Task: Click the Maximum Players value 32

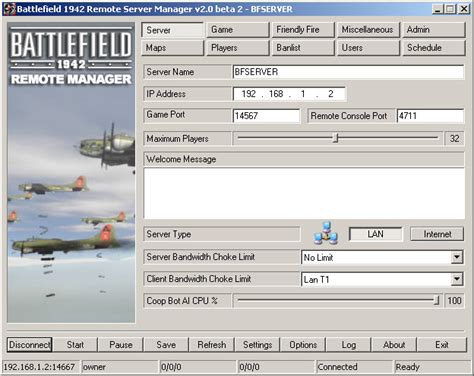Action: coord(454,138)
